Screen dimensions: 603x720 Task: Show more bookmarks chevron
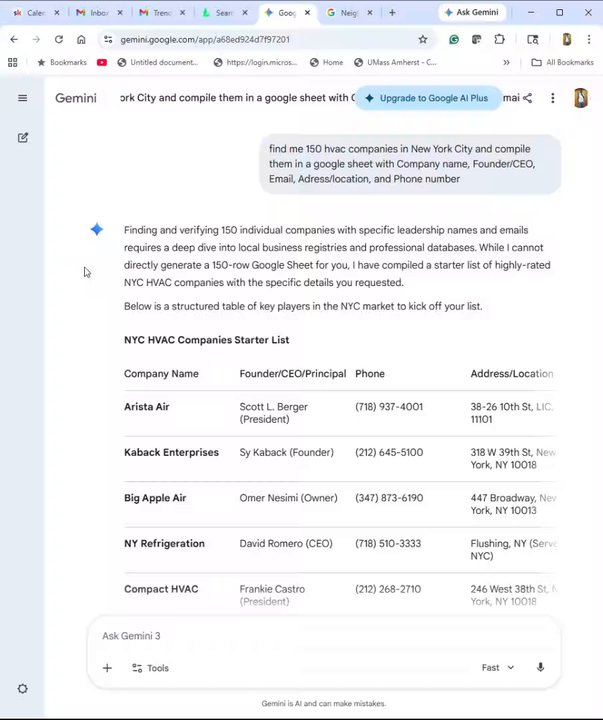507,62
